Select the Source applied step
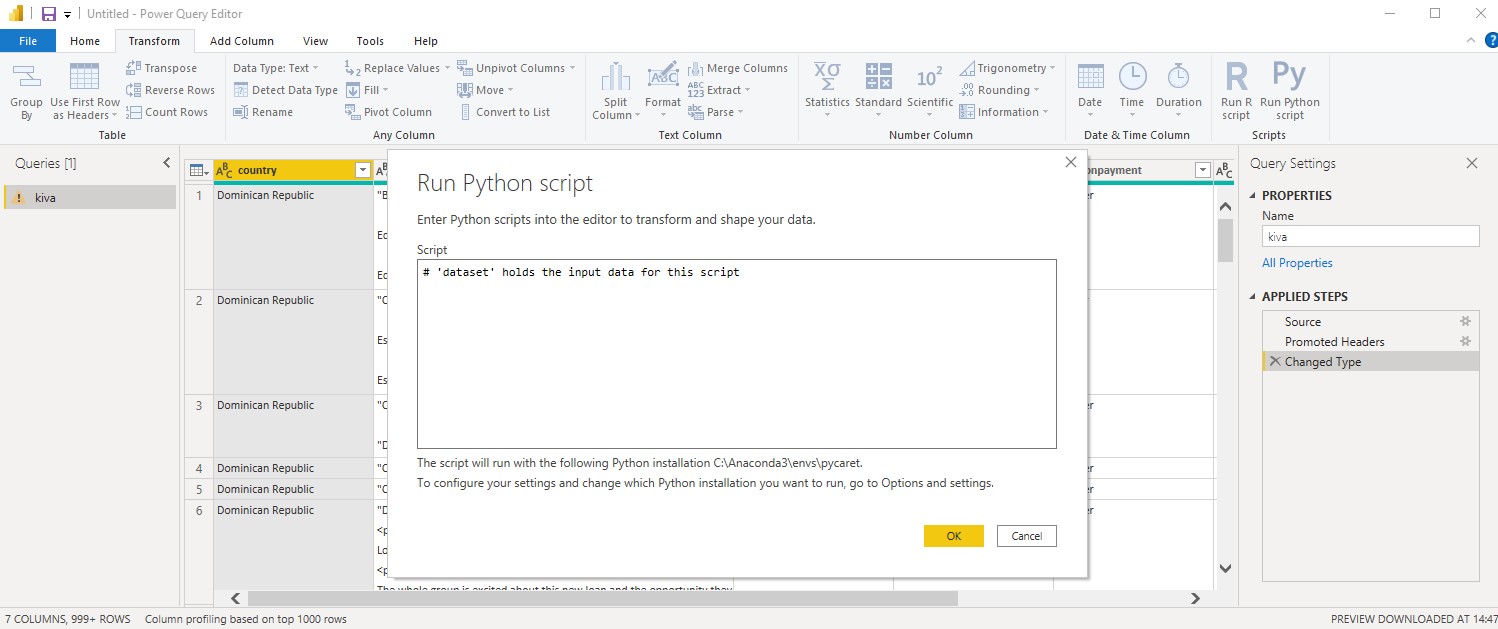Screen dimensions: 1498x629 [1303, 321]
